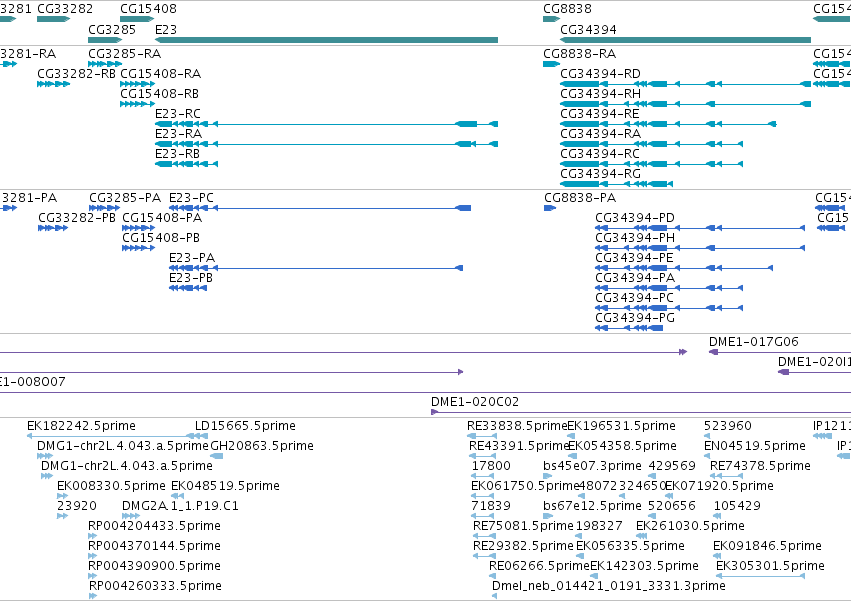851x601 pixels.
Task: Select the CG8838 gene arrow
Action: (551, 19)
